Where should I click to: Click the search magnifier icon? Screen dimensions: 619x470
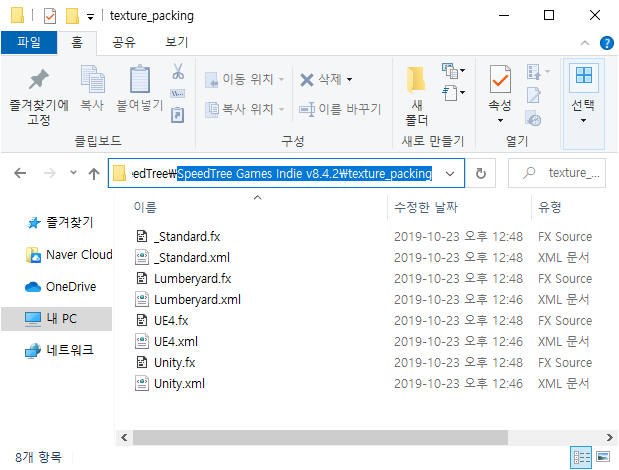529,172
